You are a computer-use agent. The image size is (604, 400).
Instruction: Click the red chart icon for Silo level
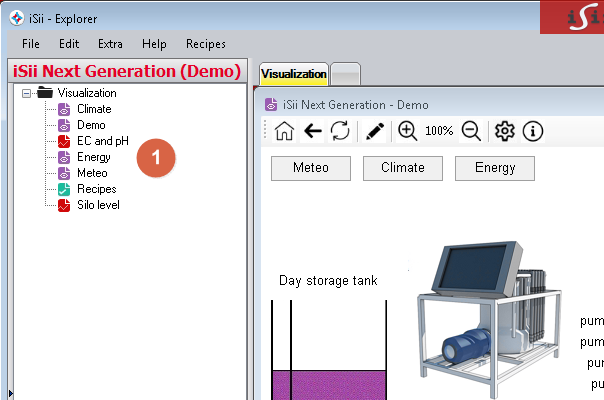pyautogui.click(x=64, y=205)
